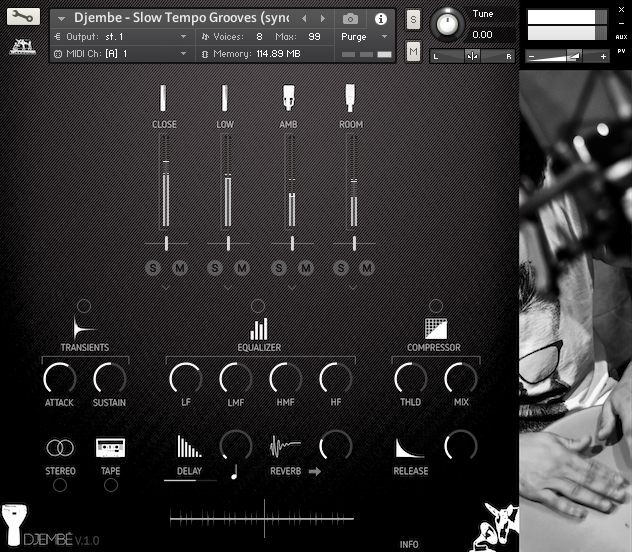Click the CLOSE channel volume fader
This screenshot has height=552, width=632.
[166, 181]
